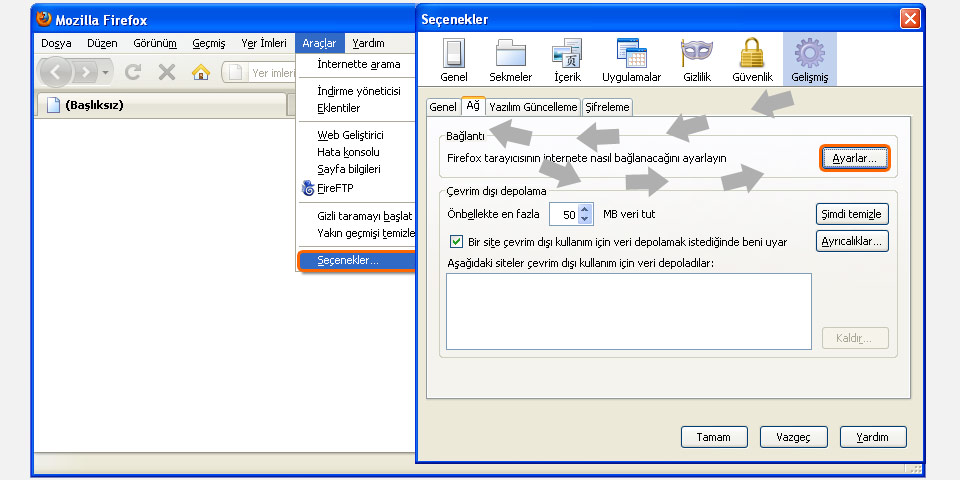This screenshot has width=960, height=480.
Task: Open the Güvenlik padlock category
Action: [752, 60]
